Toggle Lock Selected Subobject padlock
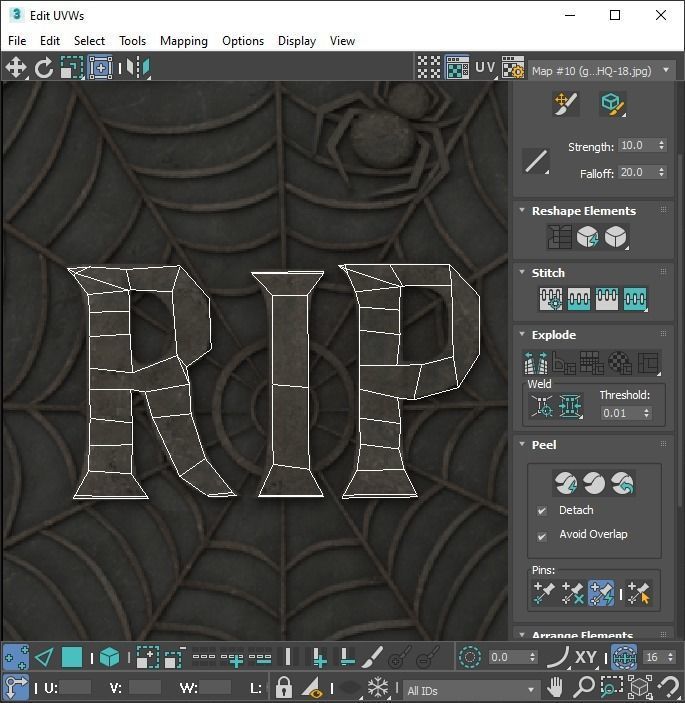Viewport: 685px width, 703px height. (284, 687)
